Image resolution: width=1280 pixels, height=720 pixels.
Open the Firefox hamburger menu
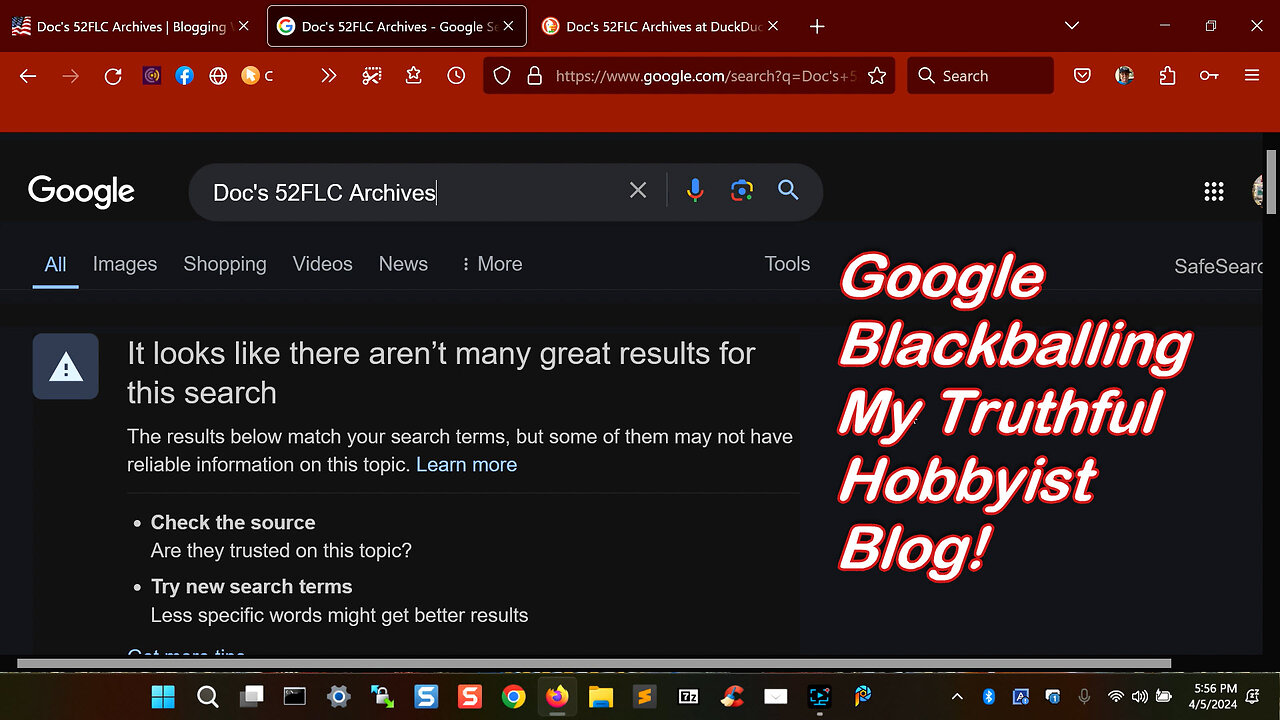tap(1252, 76)
